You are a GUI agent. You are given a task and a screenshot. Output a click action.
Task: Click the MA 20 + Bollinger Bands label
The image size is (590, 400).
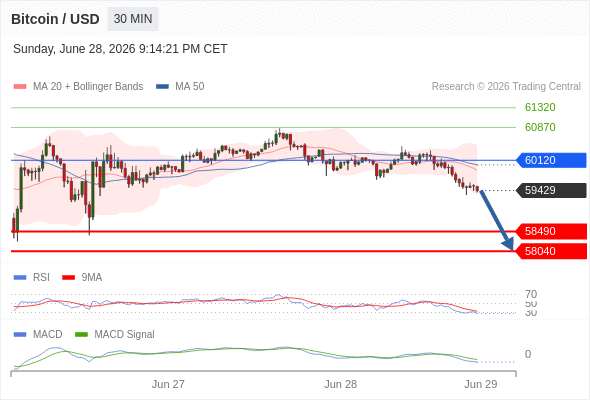[88, 87]
